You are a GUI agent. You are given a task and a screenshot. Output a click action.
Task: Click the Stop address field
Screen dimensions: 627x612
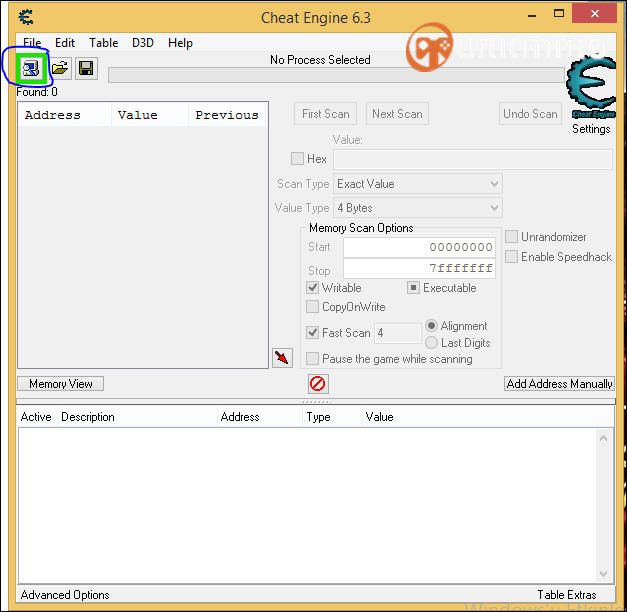tap(419, 268)
